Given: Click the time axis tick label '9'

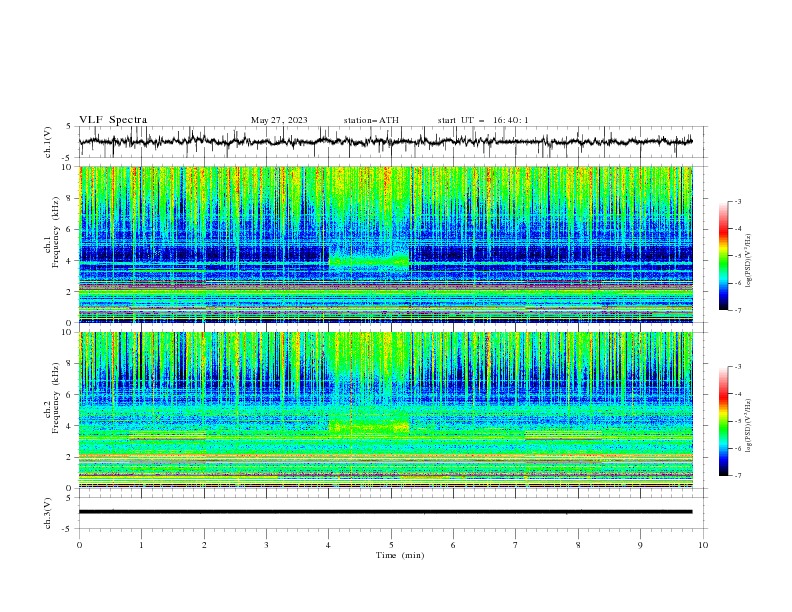Looking at the screenshot, I should tap(640, 545).
